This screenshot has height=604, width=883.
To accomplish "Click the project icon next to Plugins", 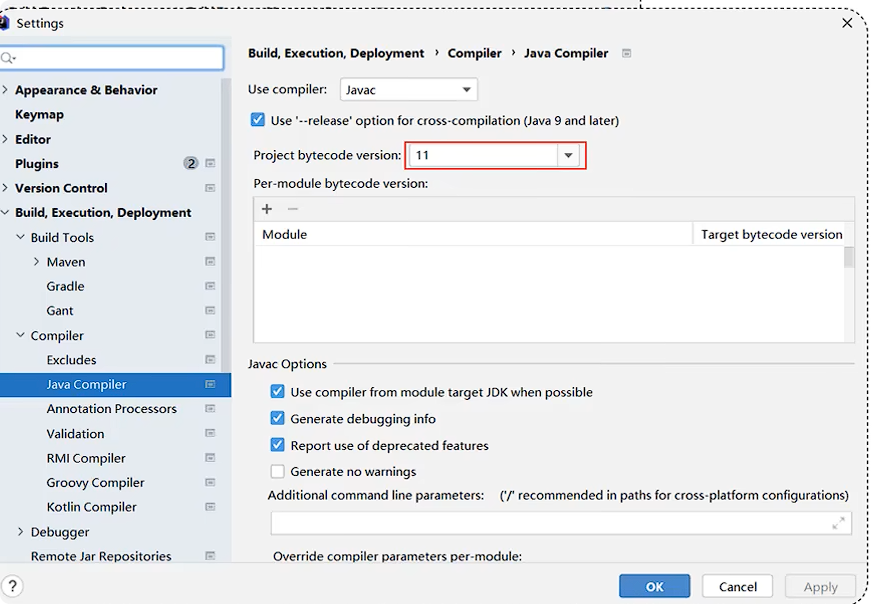I will (x=210, y=163).
